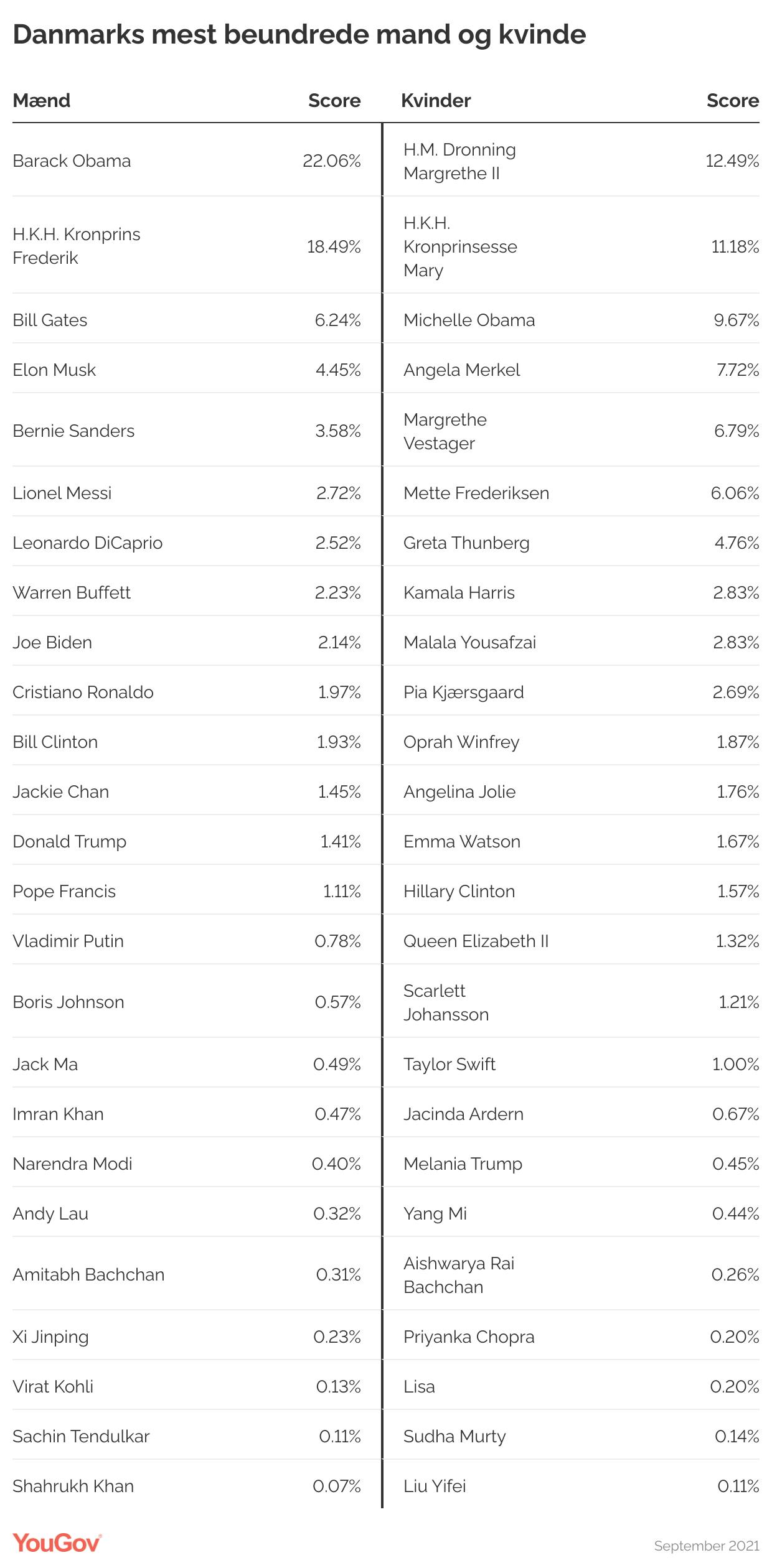Select the Shahrukh Khan row
772x1568 pixels.
point(73,1486)
